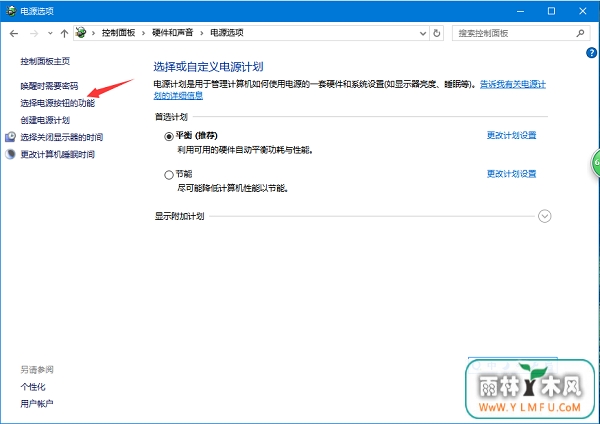Click the address bar control panel icon
The image size is (600, 424).
tap(81, 33)
